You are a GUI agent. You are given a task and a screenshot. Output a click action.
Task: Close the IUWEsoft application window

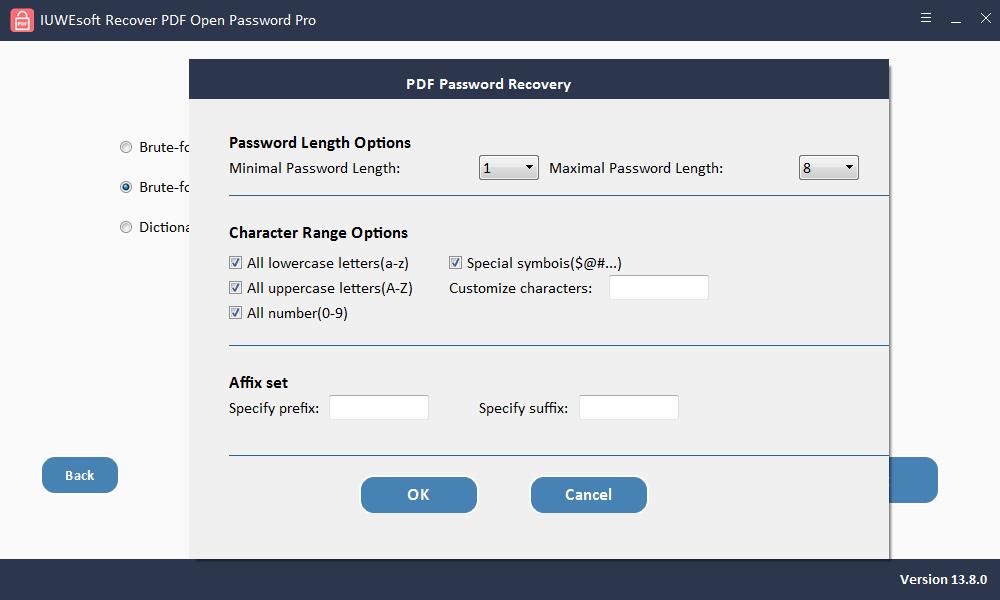coord(985,18)
